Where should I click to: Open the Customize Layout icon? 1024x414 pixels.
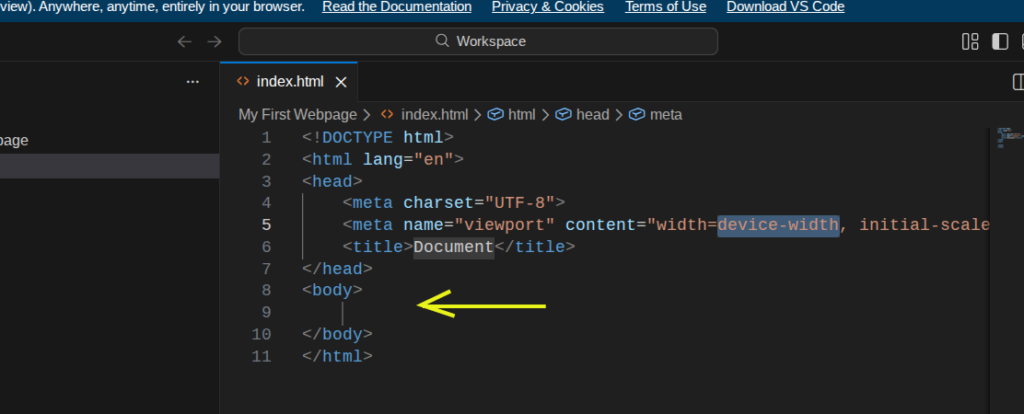(969, 41)
